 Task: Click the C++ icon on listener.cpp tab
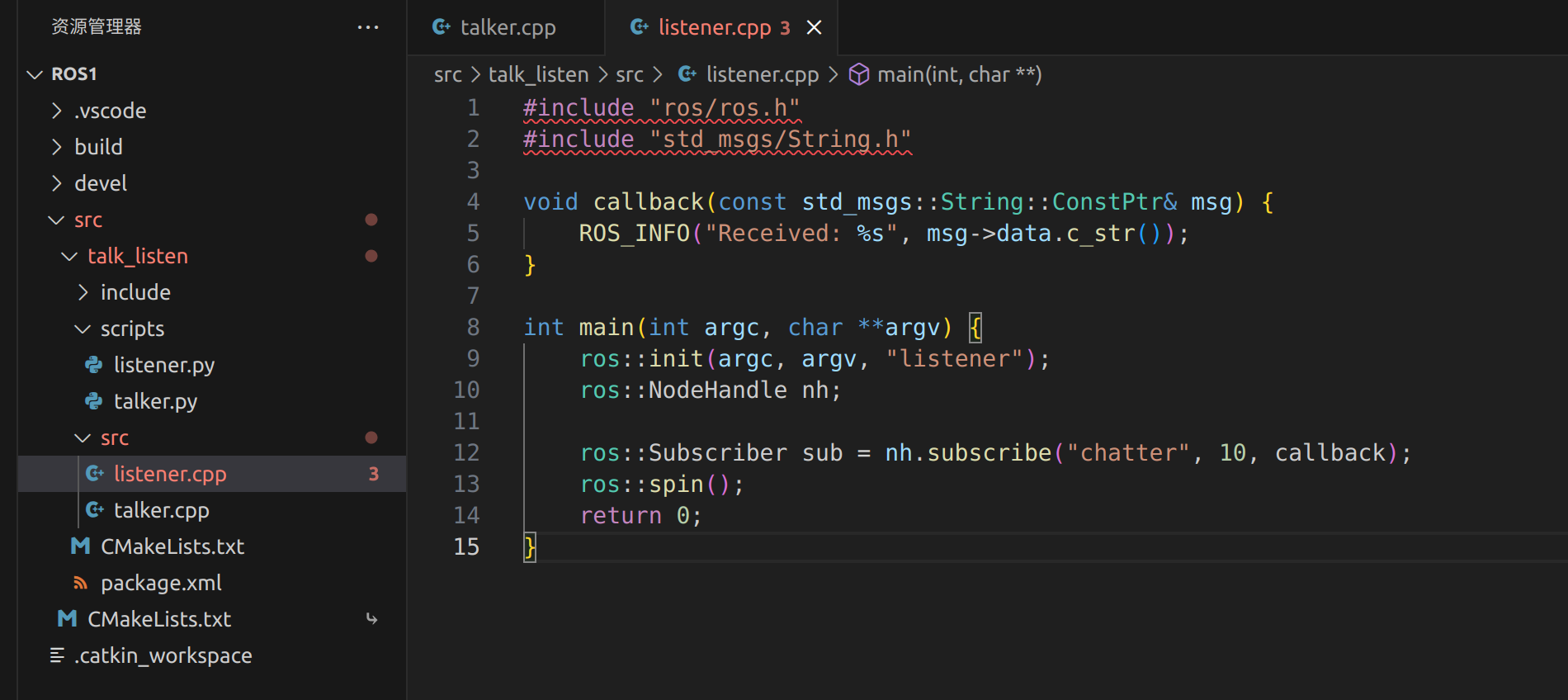[x=640, y=27]
